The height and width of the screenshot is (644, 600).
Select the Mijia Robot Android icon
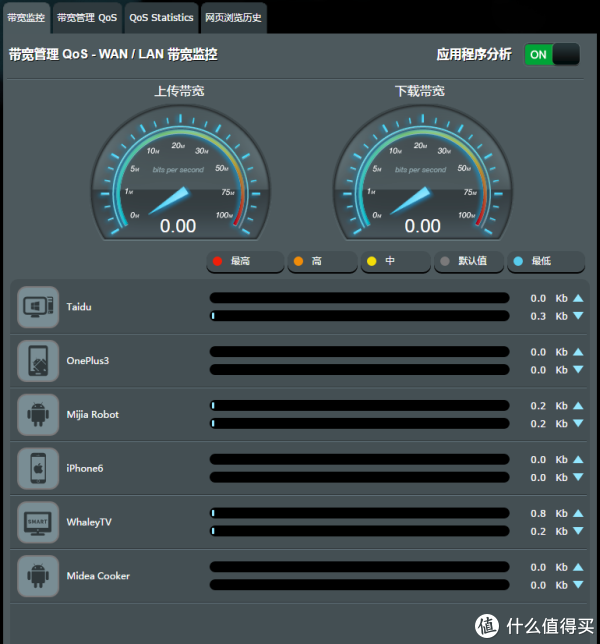38,414
